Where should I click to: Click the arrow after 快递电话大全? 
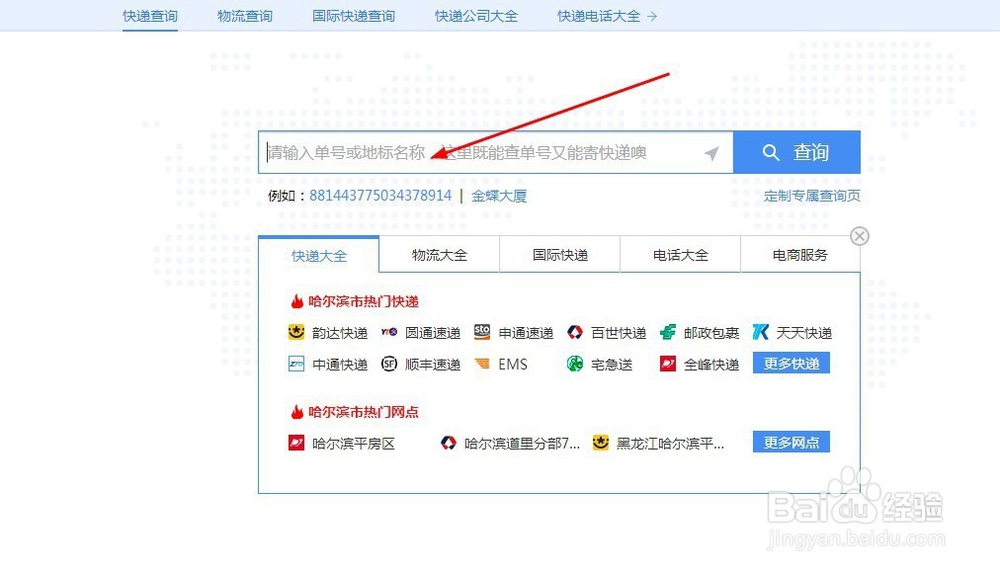[x=652, y=17]
